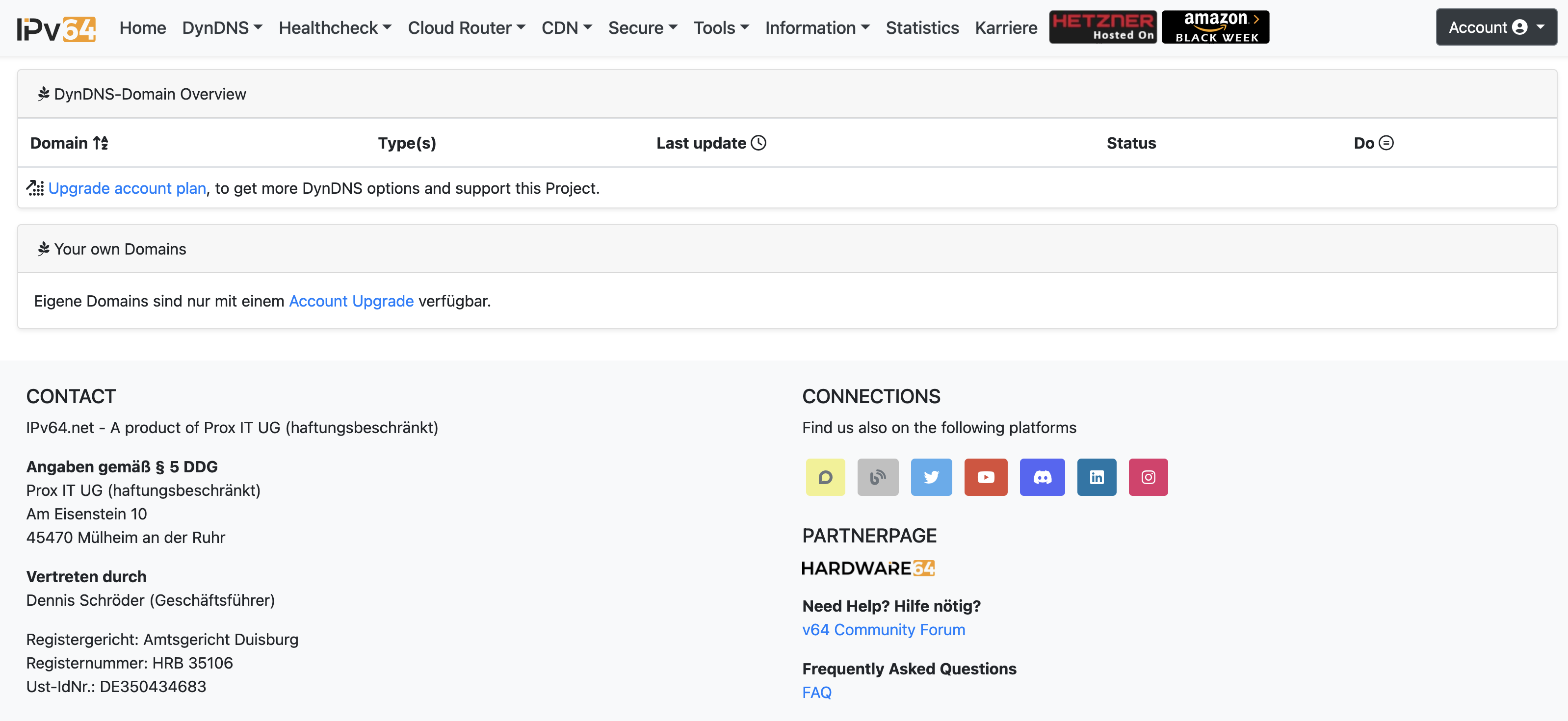Expand the Healthcheck dropdown
The width and height of the screenshot is (1568, 721).
pyautogui.click(x=335, y=28)
